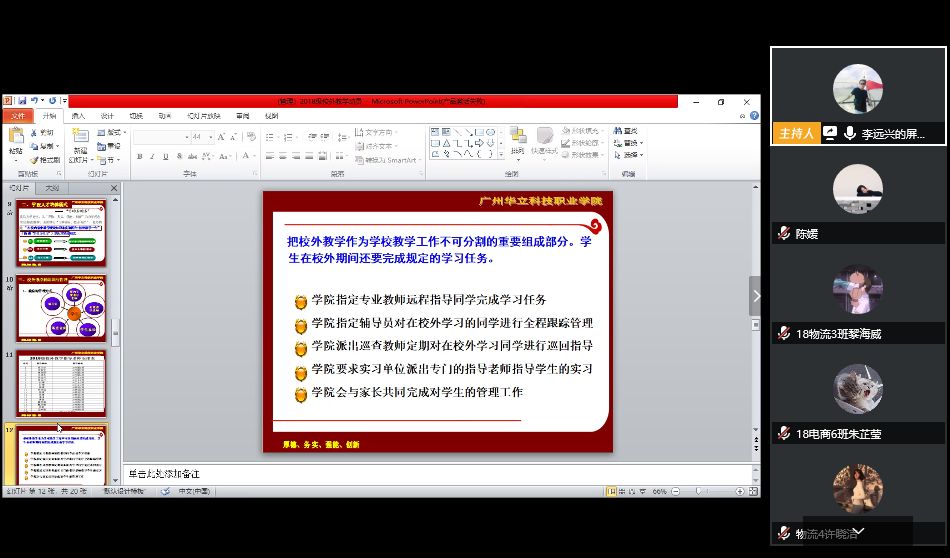Expand the shapes gallery more arrow
Screen dimensions: 950x558
tap(501, 155)
